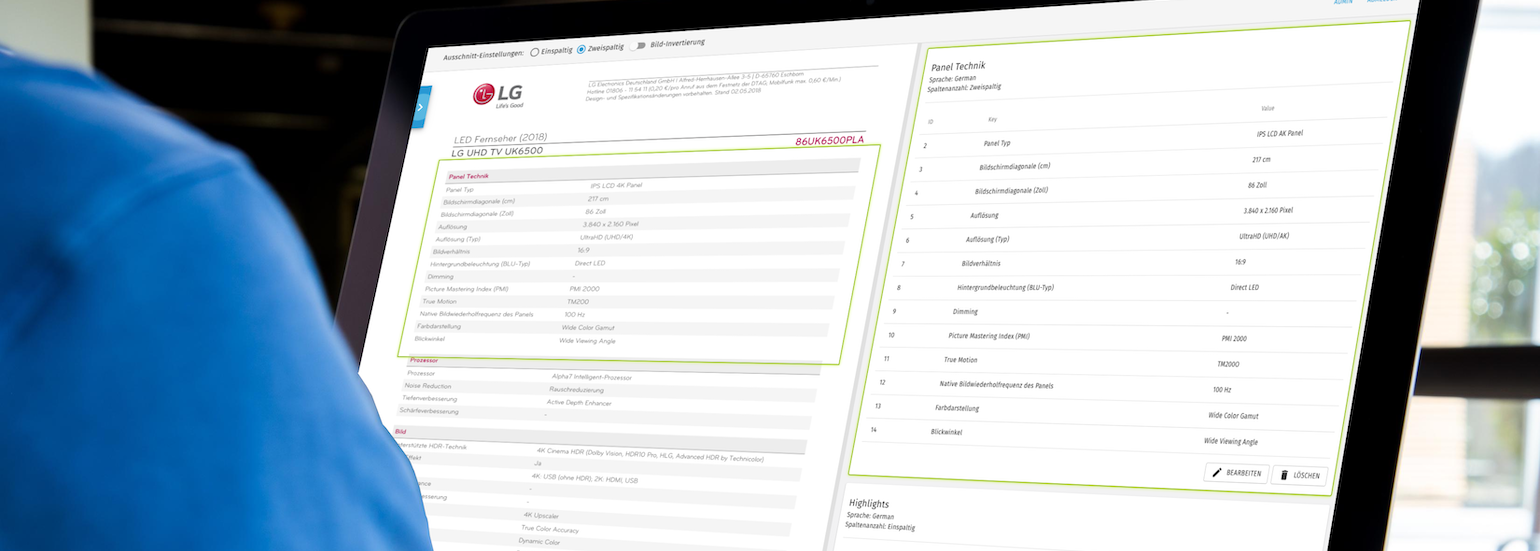The width and height of the screenshot is (1540, 551).
Task: Toggle the Bild-Invertierung switch
Action: 640,46
